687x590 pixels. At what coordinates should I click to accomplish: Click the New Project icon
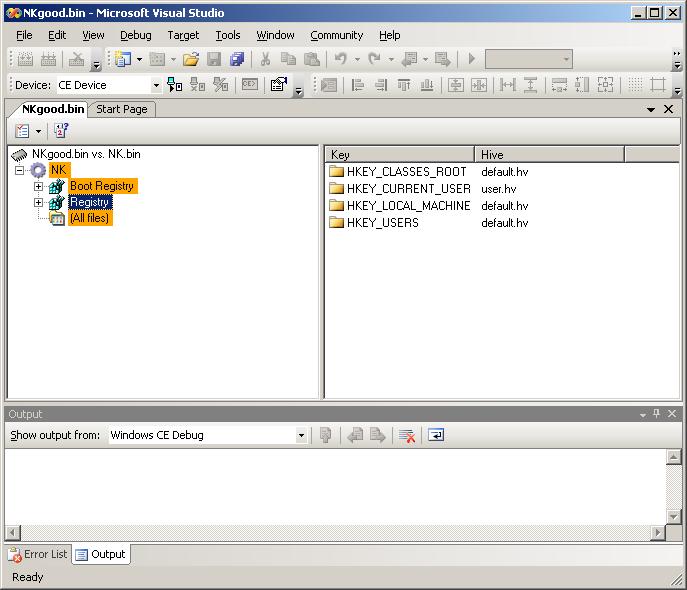click(123, 59)
